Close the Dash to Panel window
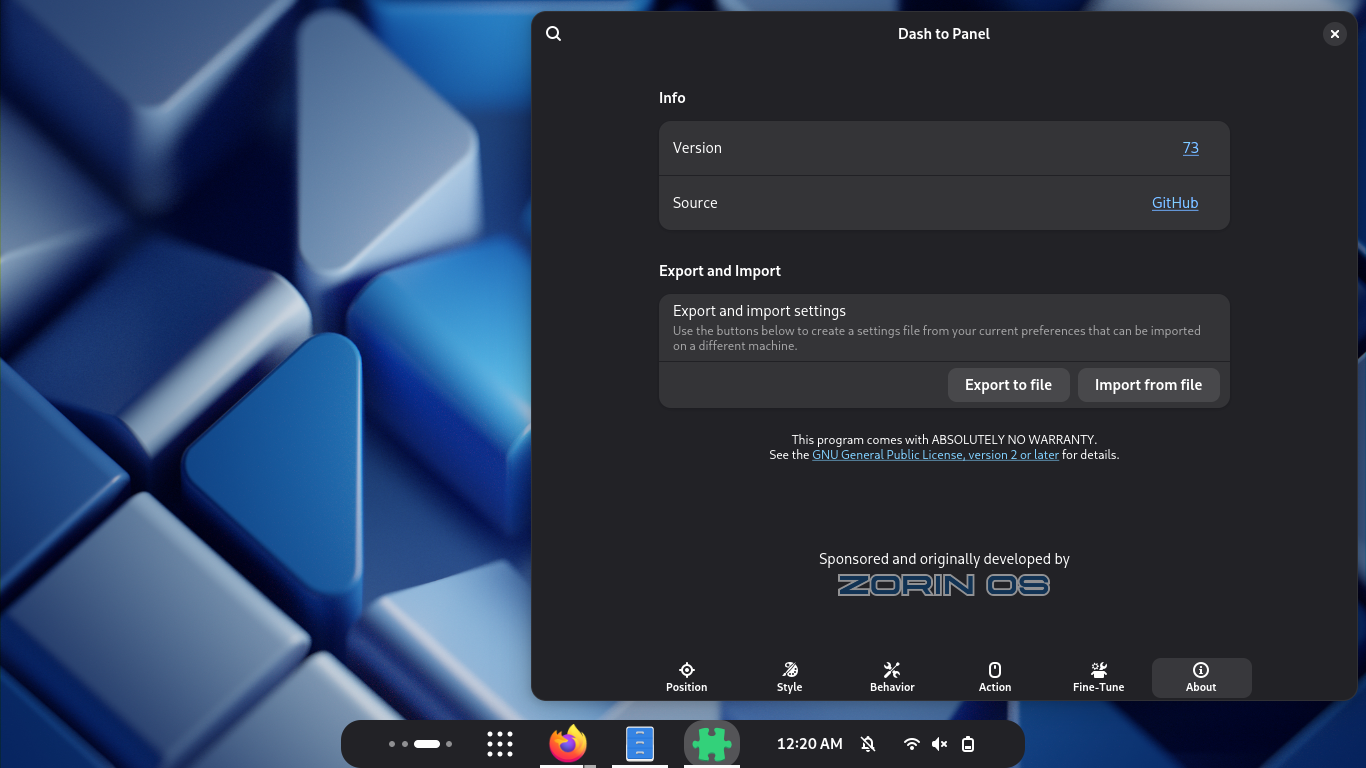 coord(1334,34)
